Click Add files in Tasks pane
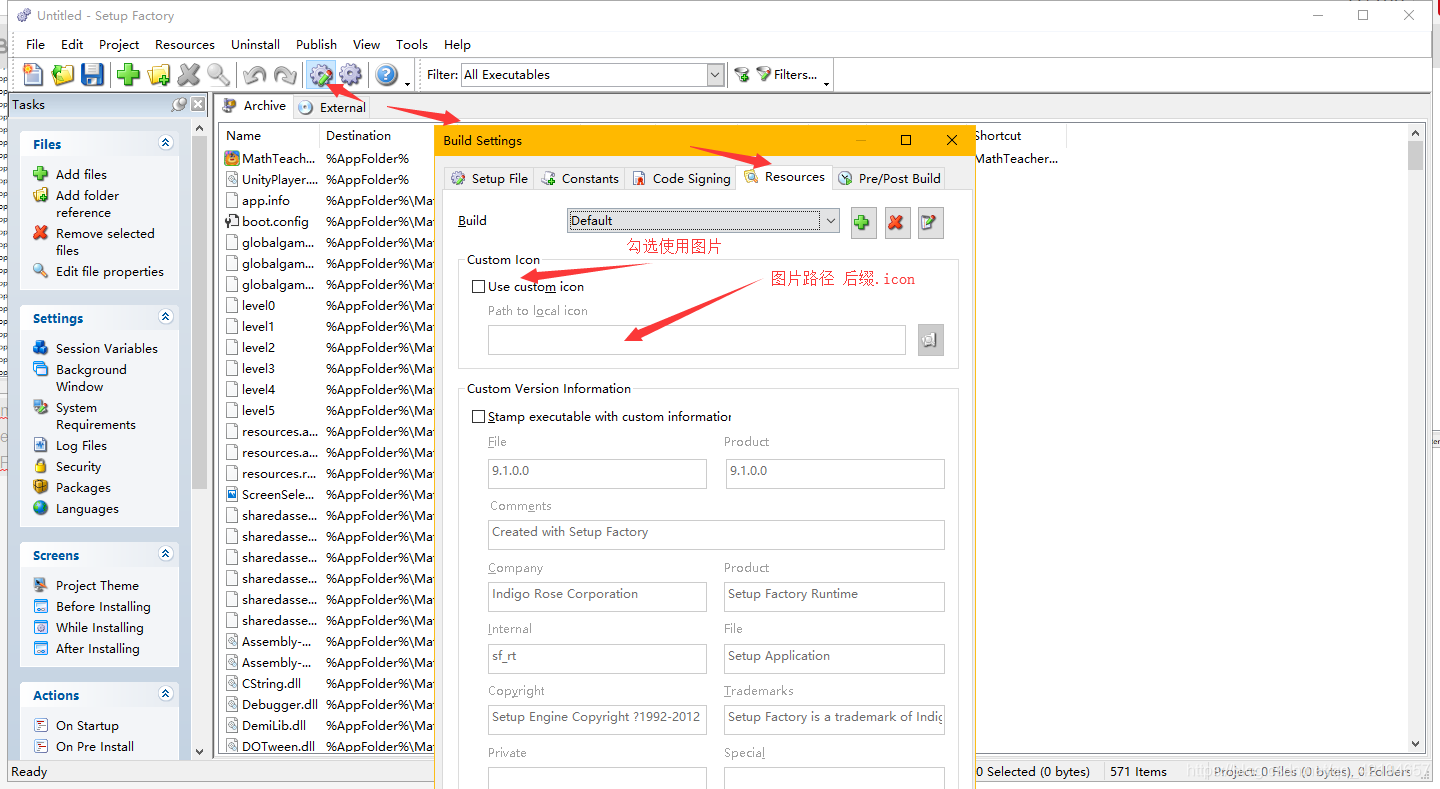 (81, 174)
